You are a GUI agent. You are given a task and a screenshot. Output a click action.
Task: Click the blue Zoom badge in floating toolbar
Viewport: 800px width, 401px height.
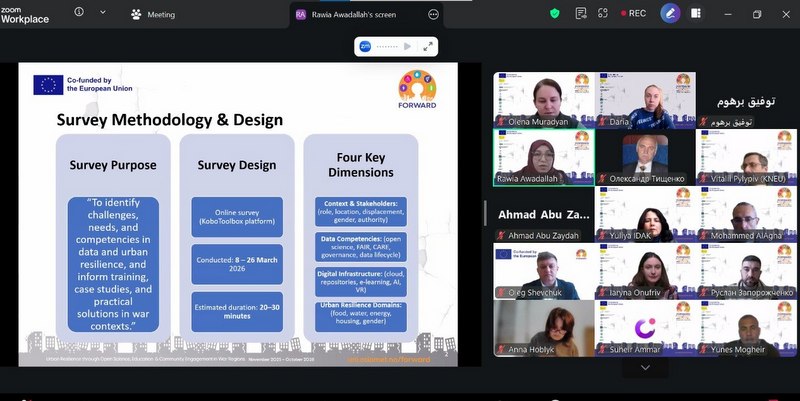tap(366, 46)
